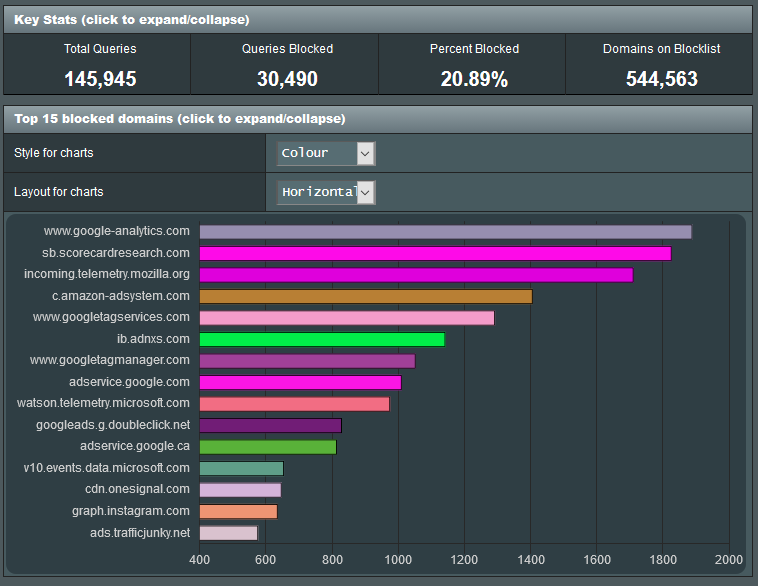Viewport: 758px width, 586px height.
Task: Open the Style for charts dropdown
Action: 326,153
